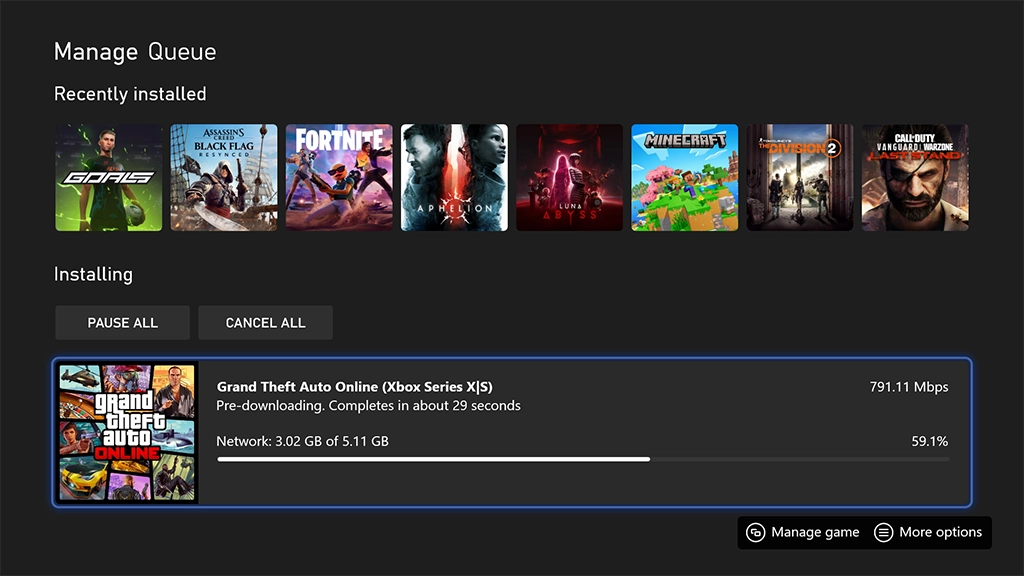Open The Division 2 tile
Viewport: 1024px width, 576px height.
click(800, 178)
